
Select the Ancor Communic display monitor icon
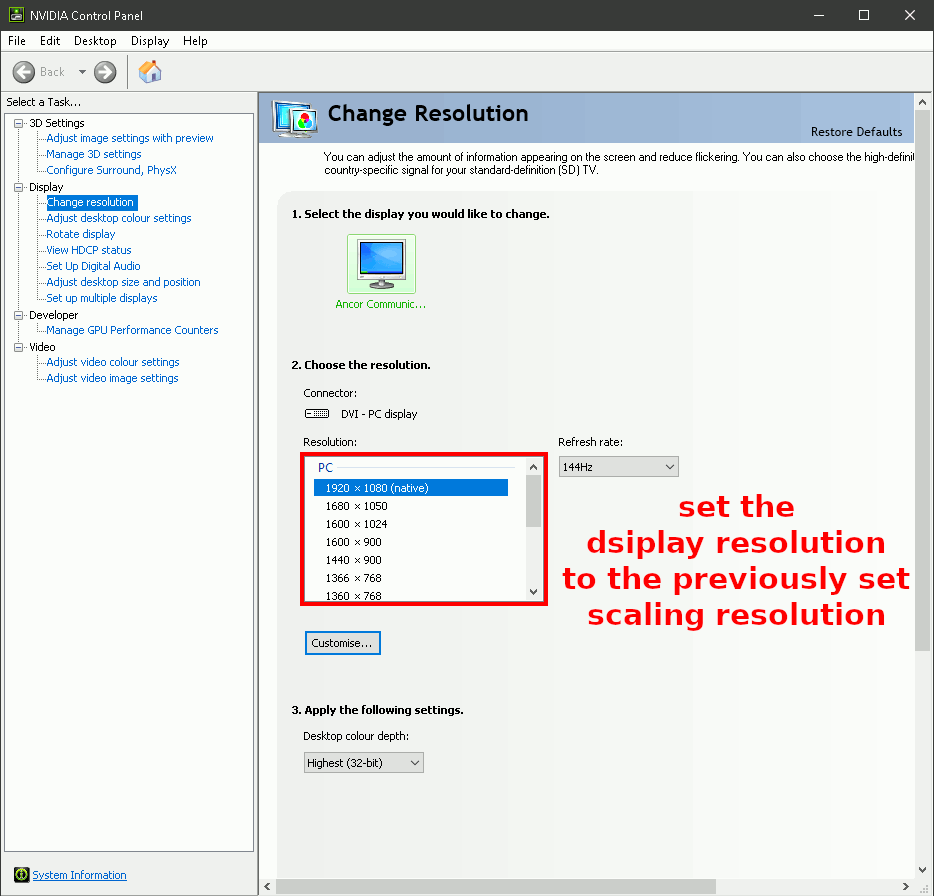click(381, 263)
